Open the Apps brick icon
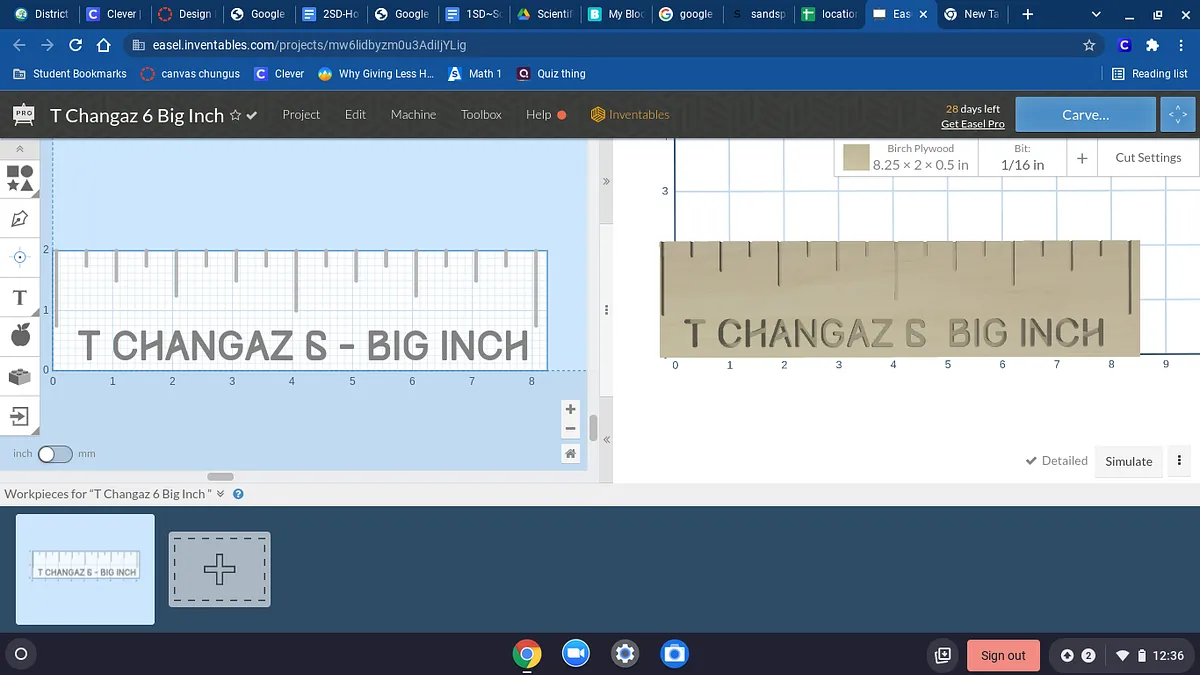 coord(20,376)
